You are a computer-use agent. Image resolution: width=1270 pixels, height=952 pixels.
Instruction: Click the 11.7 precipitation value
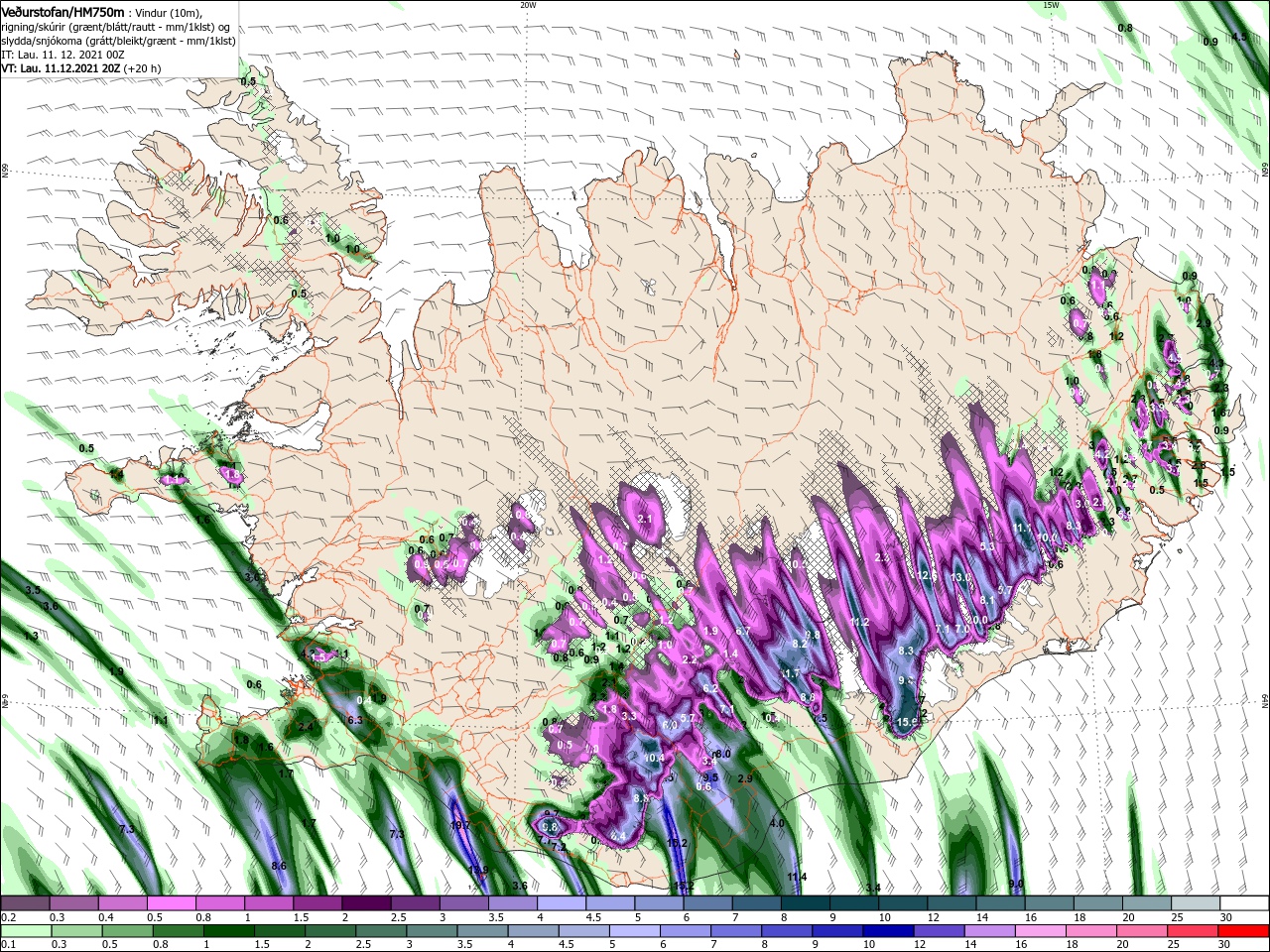click(791, 673)
